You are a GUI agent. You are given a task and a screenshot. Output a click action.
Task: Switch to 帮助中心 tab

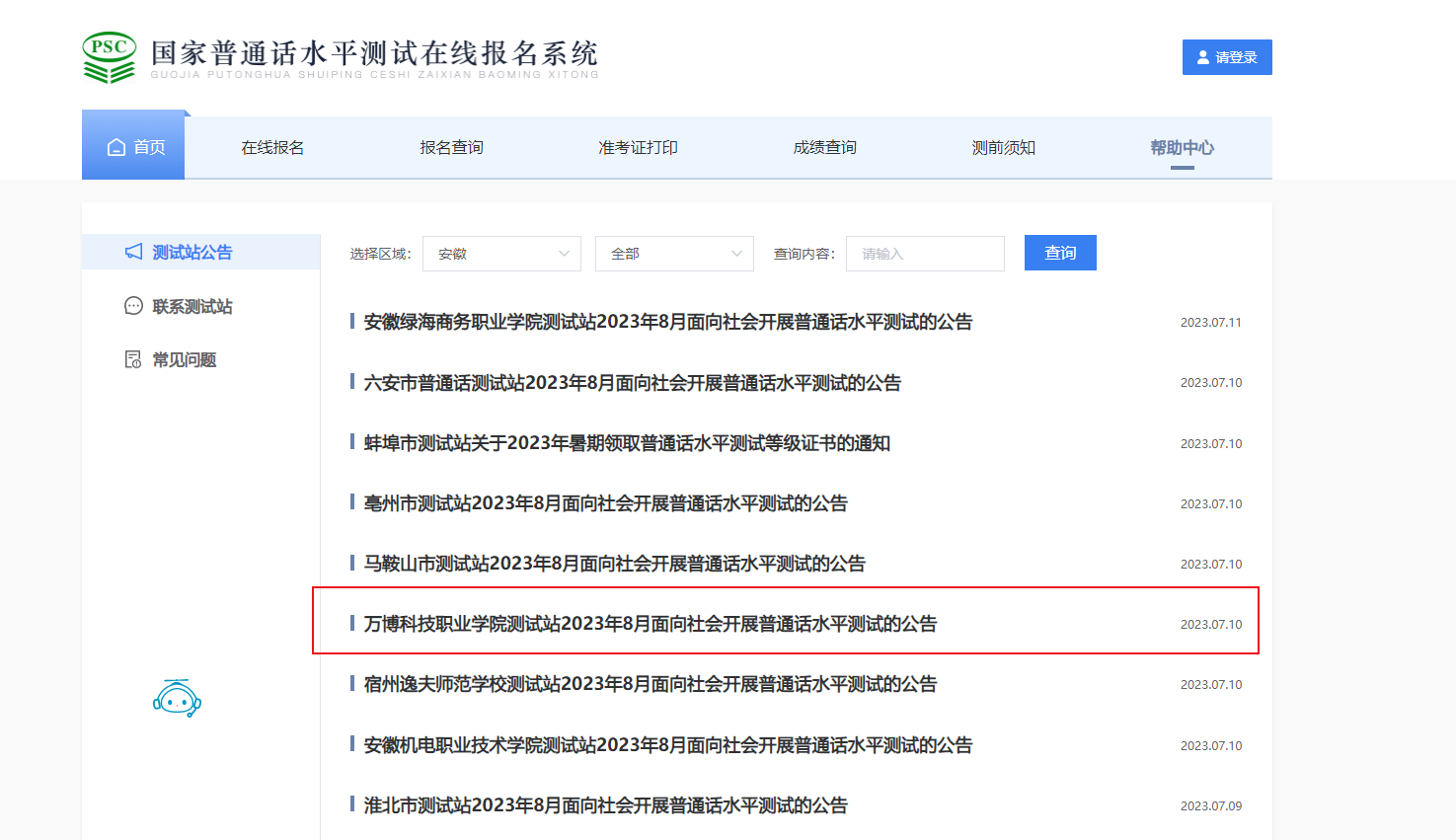[x=1182, y=148]
